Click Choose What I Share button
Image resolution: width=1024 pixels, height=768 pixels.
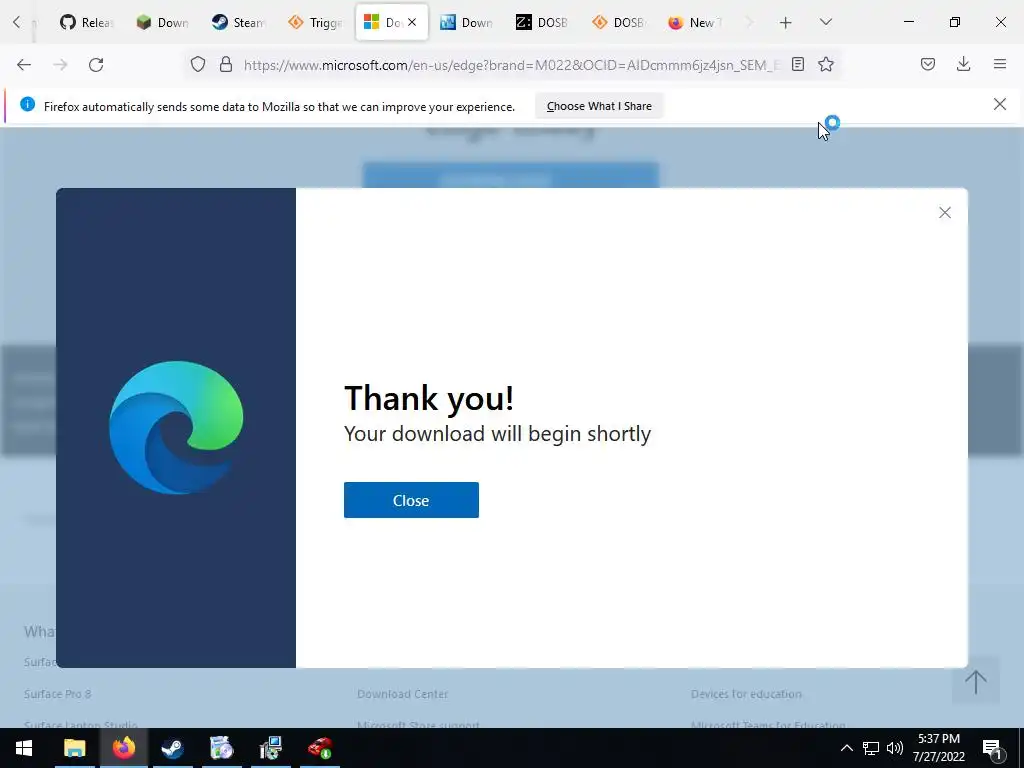pos(599,106)
